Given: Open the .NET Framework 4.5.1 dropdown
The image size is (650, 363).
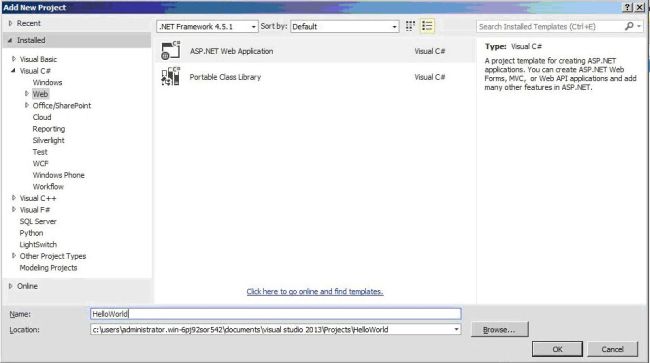Looking at the screenshot, I should tap(207, 27).
